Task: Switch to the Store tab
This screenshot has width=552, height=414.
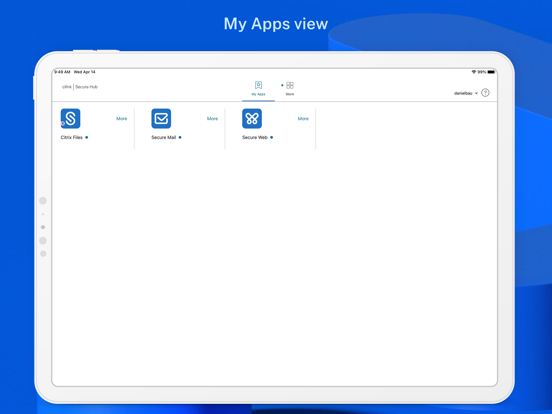Action: (x=290, y=89)
